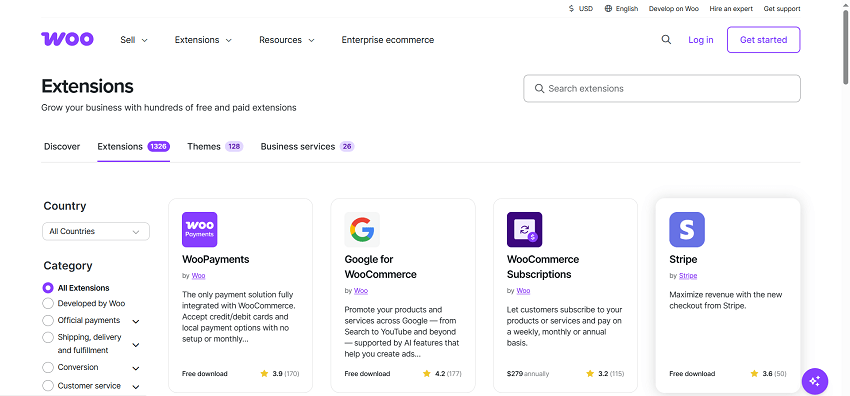Click the Stripe author link
This screenshot has width=850, height=396.
688,276
